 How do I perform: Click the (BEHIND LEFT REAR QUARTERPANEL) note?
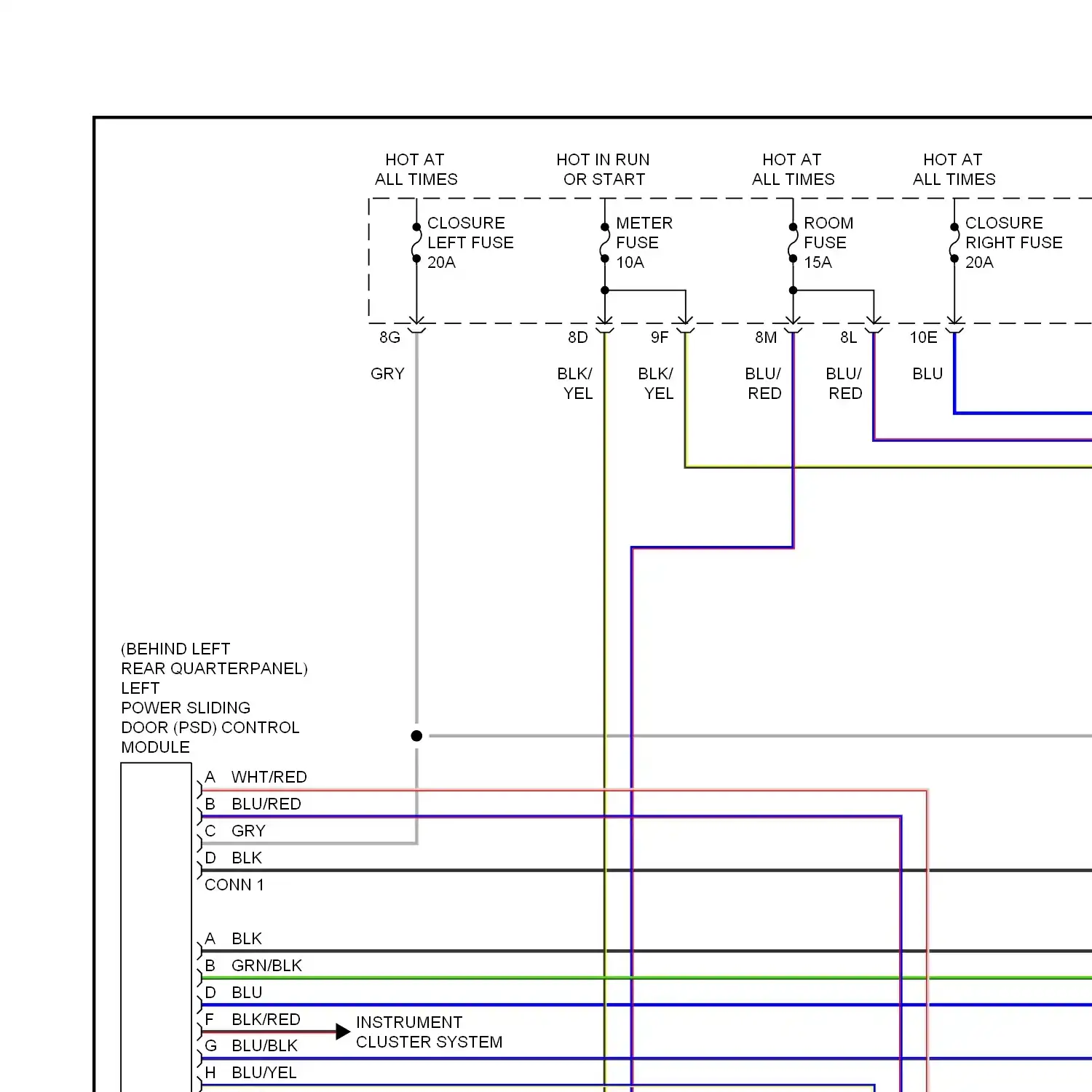(x=214, y=659)
